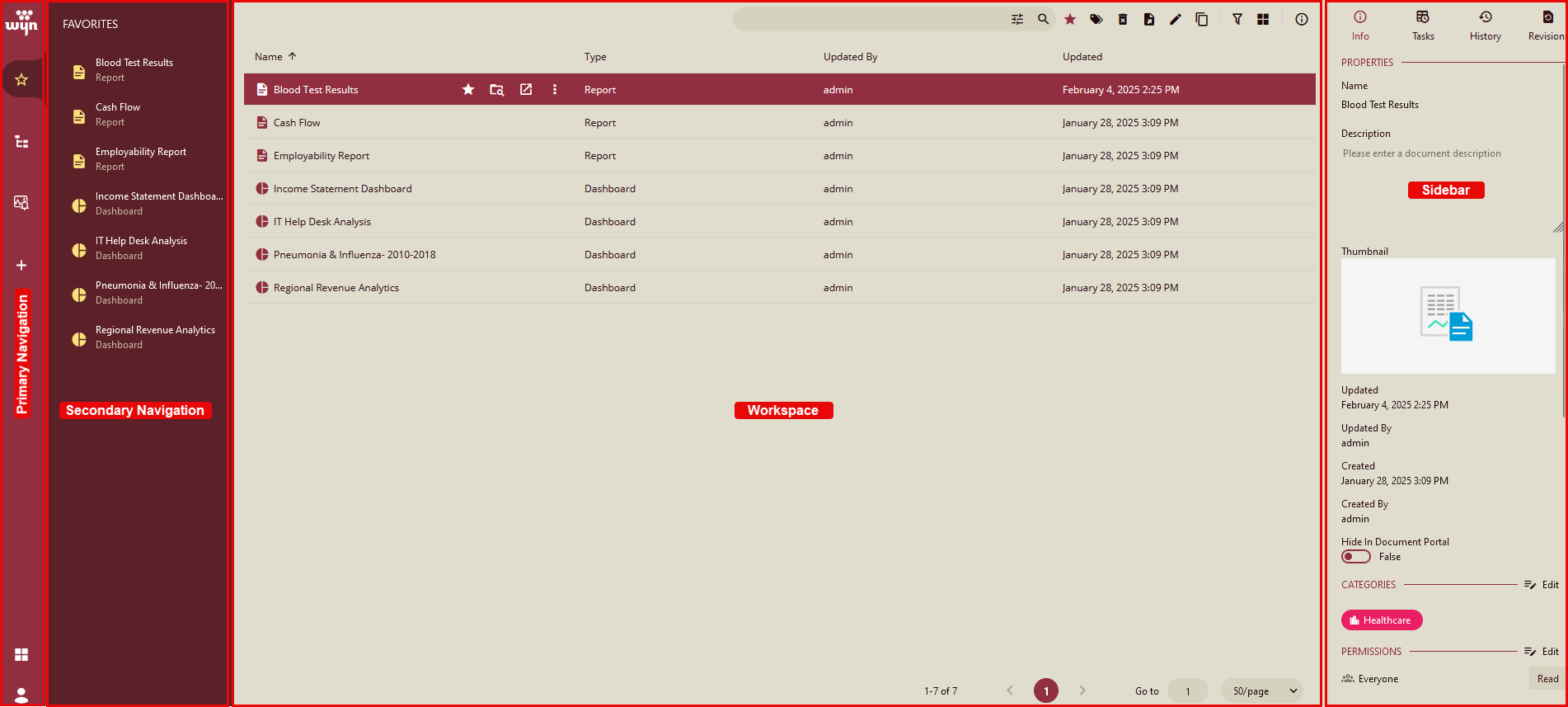Click the copy document icon
The height and width of the screenshot is (707, 1568).
click(x=1201, y=20)
